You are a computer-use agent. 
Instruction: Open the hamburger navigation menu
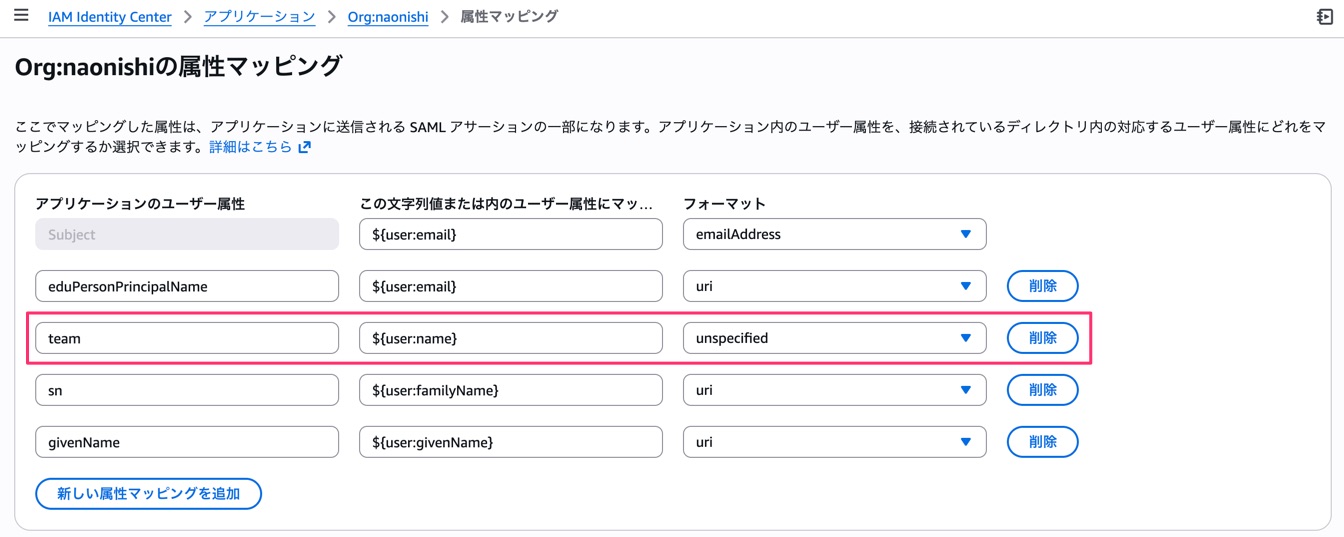coord(21,16)
